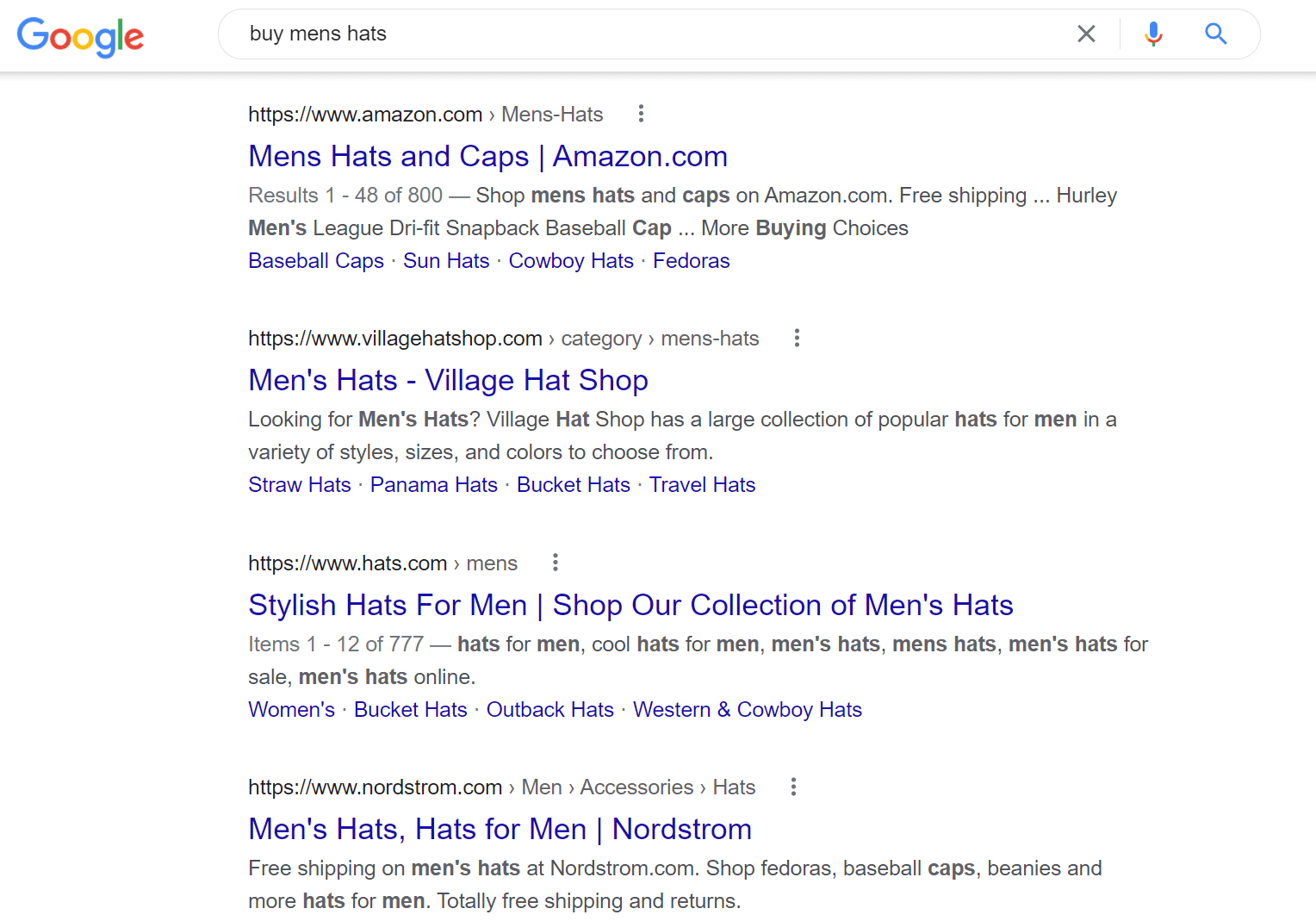The width and height of the screenshot is (1316, 921).
Task: Follow the Straw Hats sitelink
Action: (x=300, y=485)
